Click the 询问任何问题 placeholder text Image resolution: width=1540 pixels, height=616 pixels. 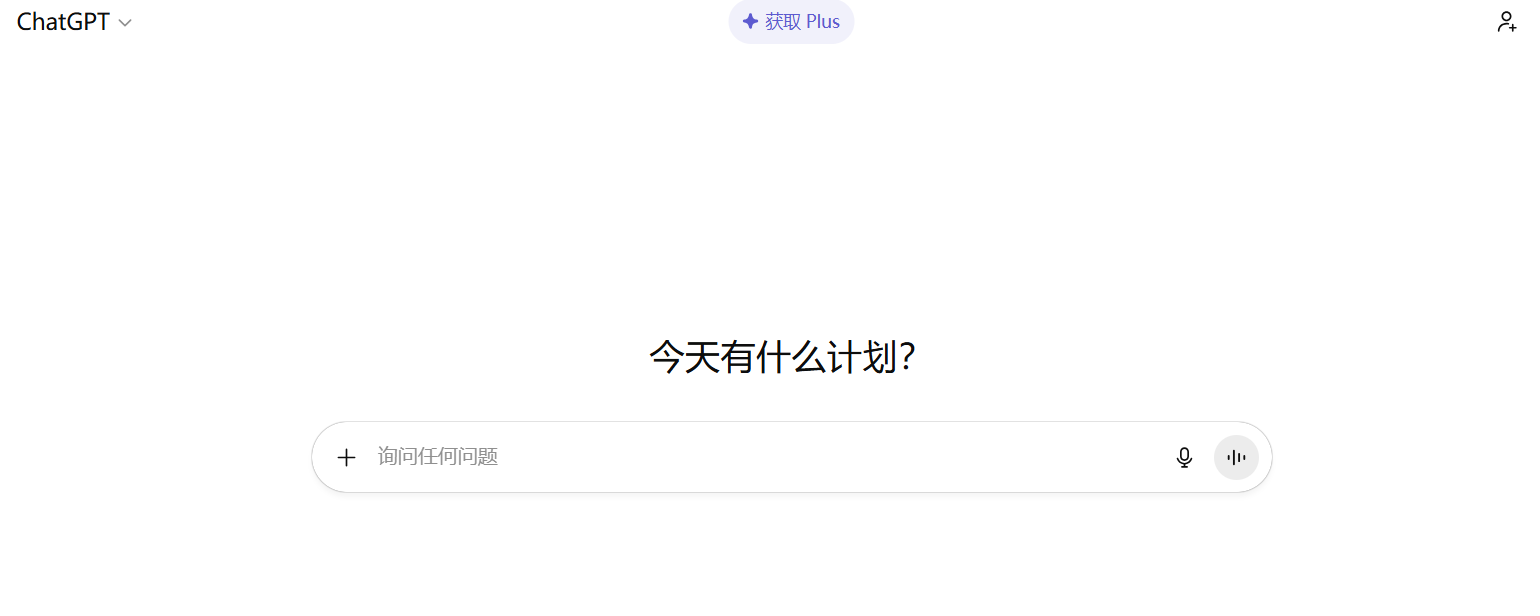(438, 457)
